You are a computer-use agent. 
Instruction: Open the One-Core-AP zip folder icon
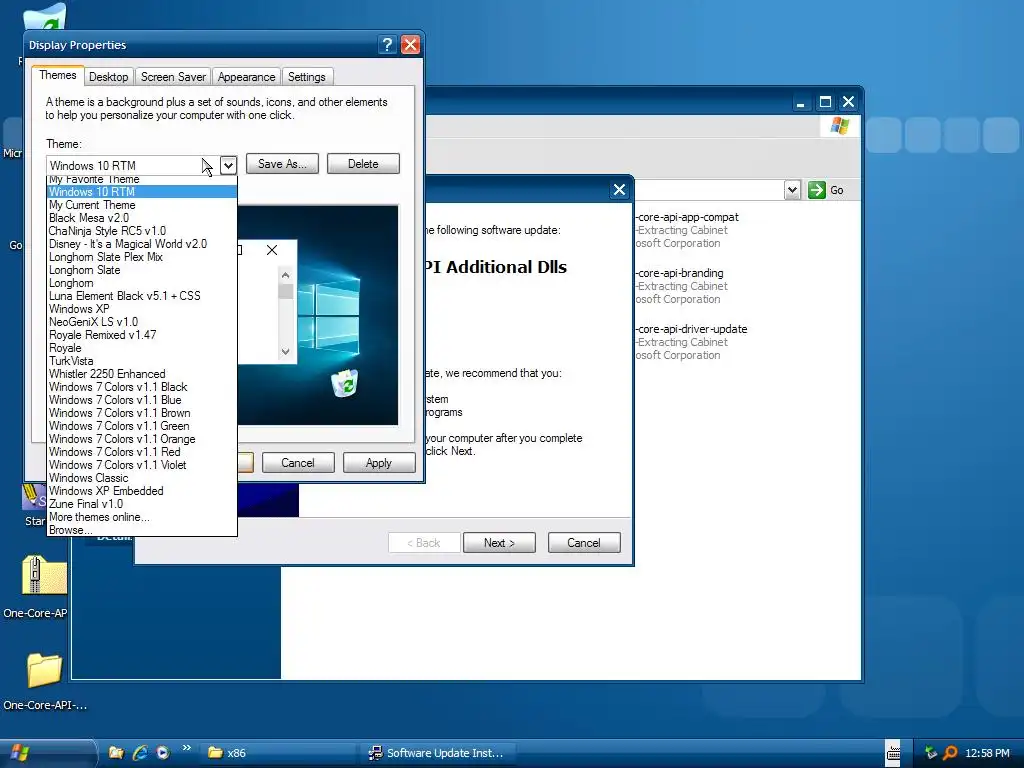[x=44, y=575]
